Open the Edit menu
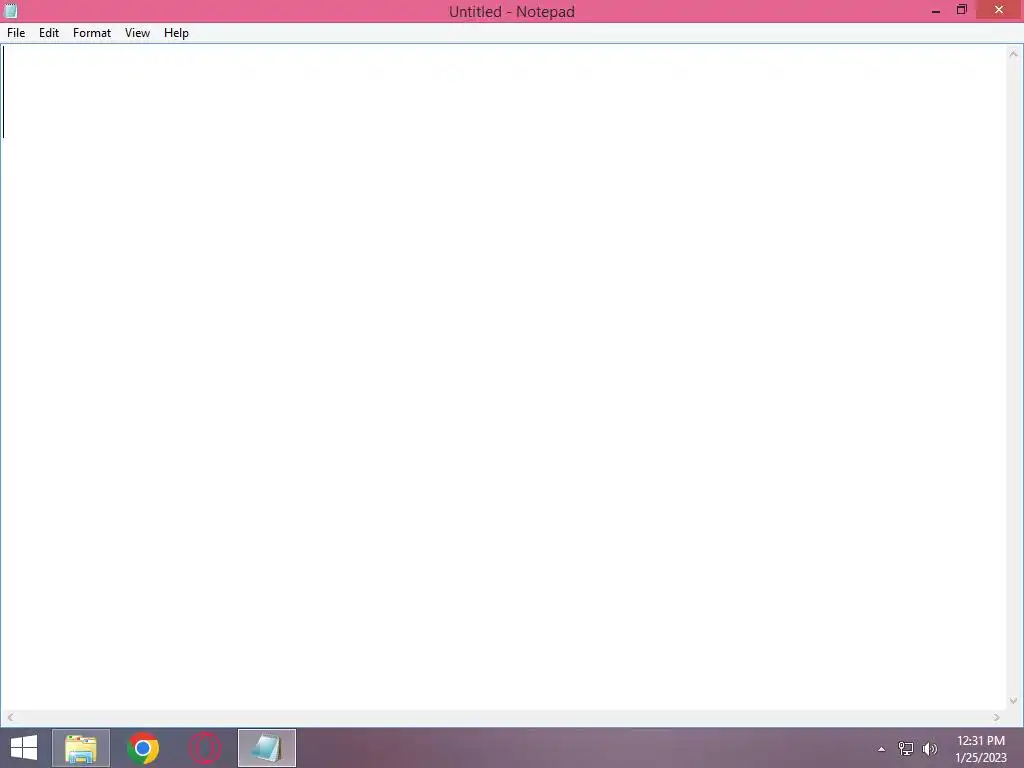Image resolution: width=1024 pixels, height=768 pixels. point(48,33)
